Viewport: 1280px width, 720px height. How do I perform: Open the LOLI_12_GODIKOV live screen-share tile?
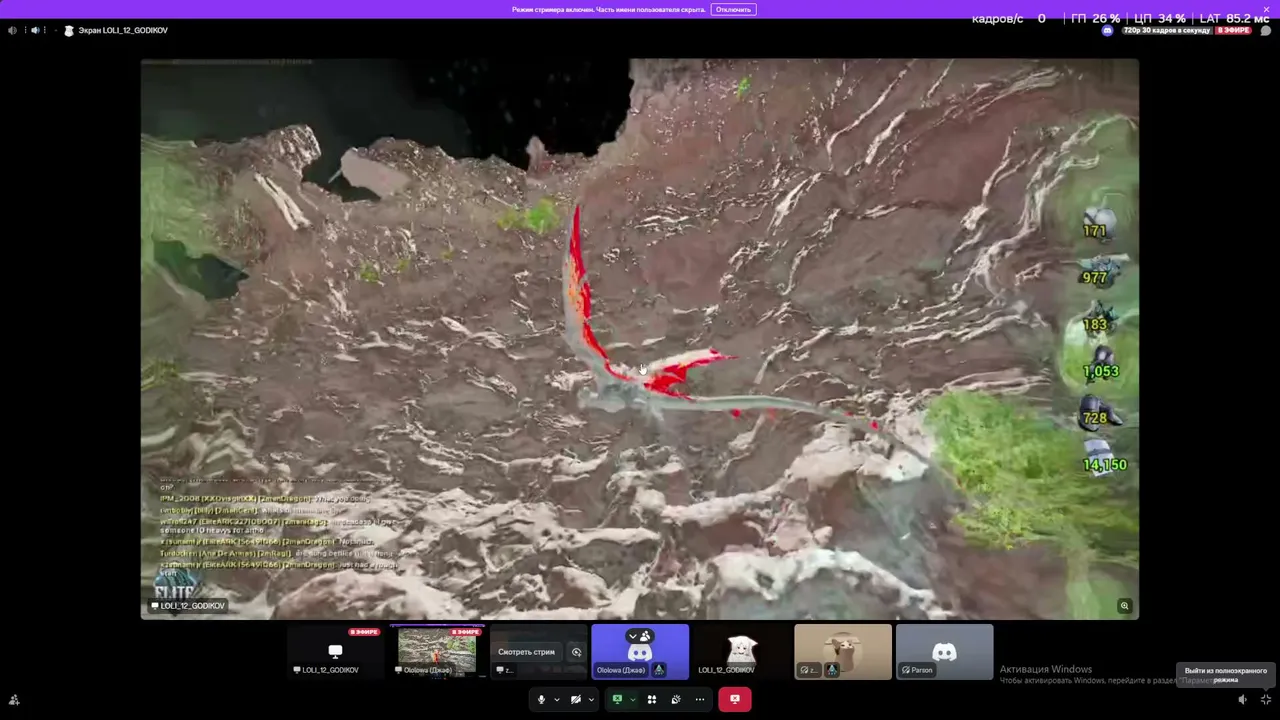pyautogui.click(x=335, y=652)
